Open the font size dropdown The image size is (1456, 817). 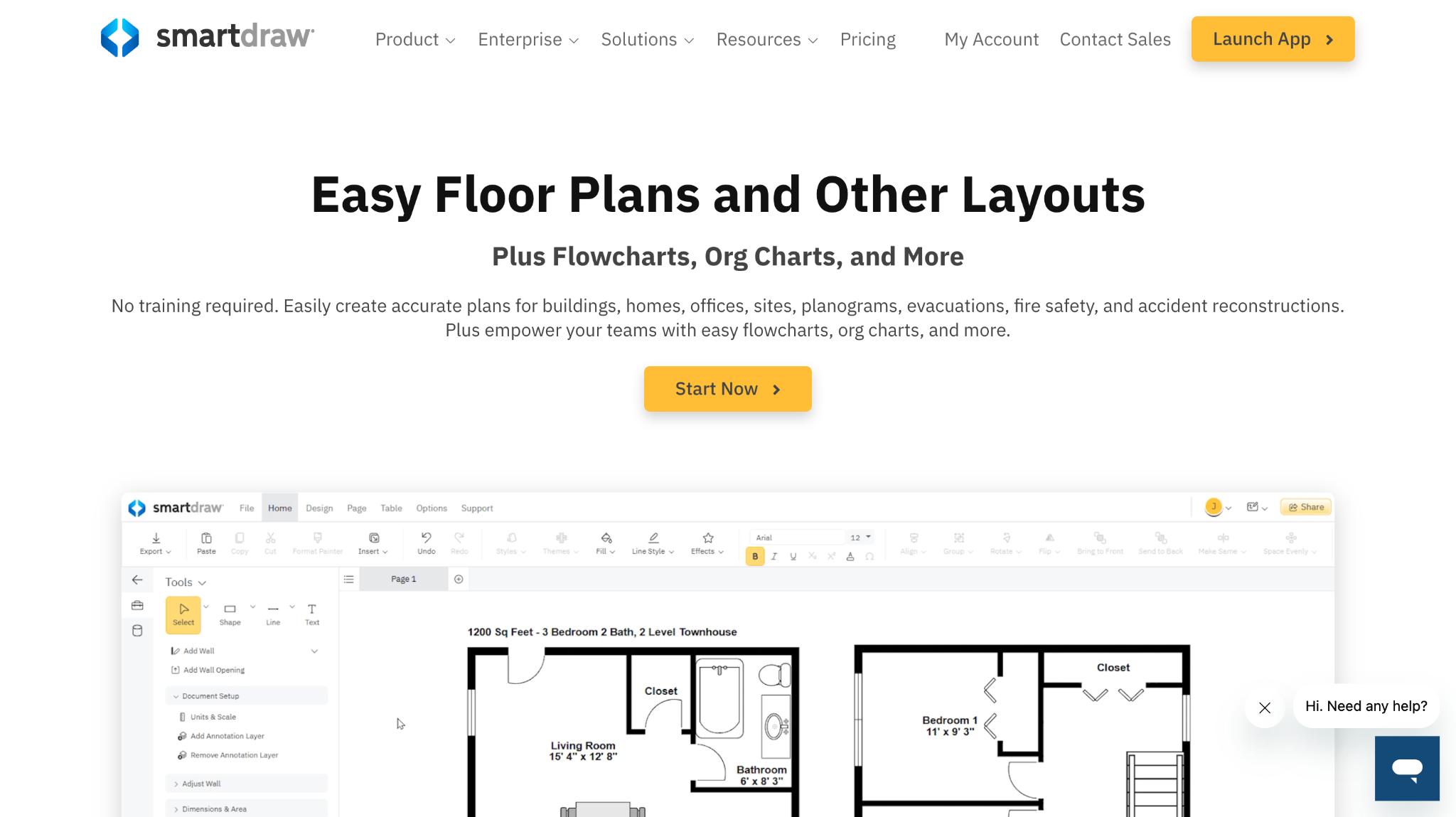click(x=860, y=537)
